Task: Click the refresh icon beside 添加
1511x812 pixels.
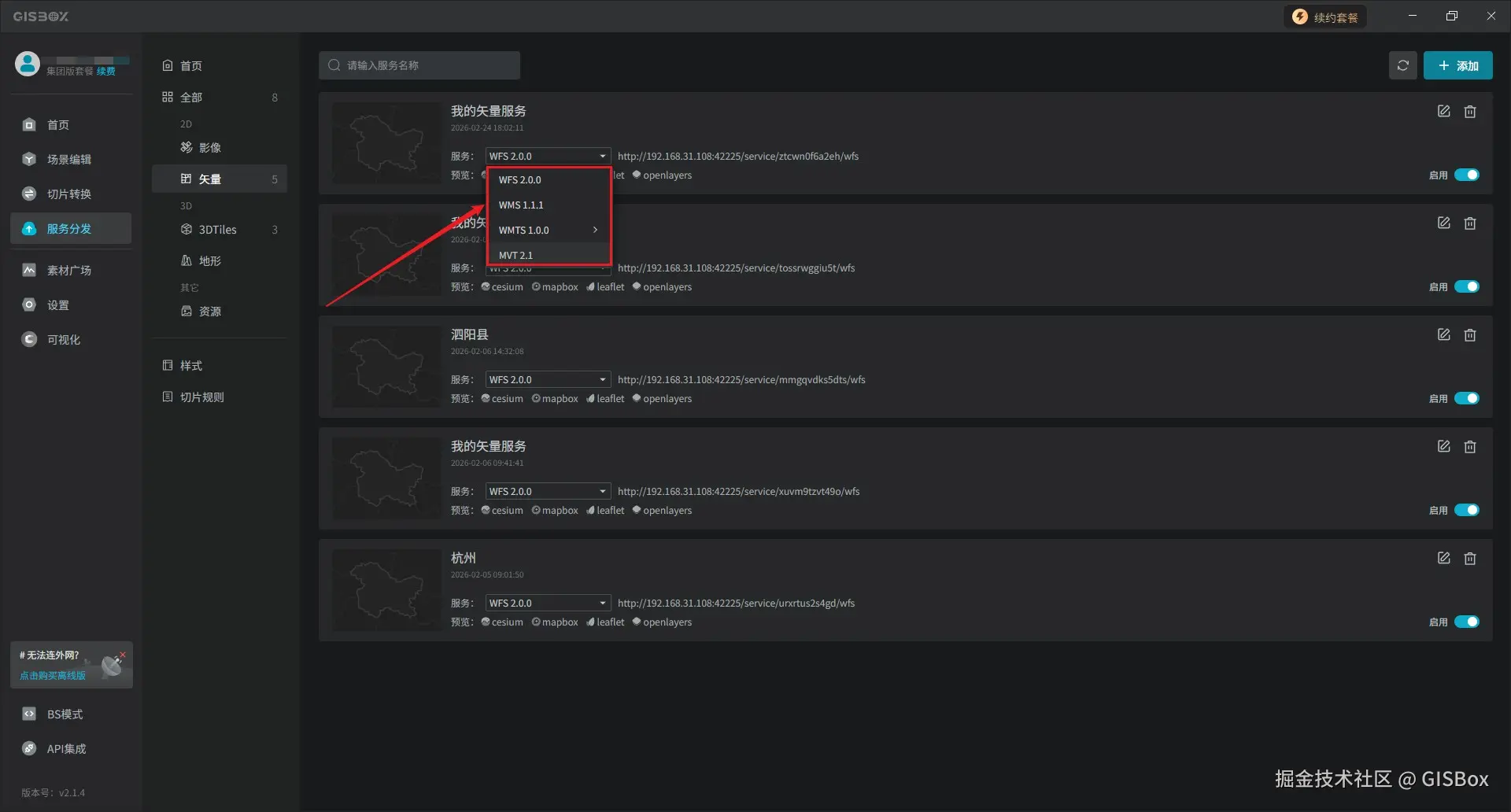Action: click(x=1402, y=65)
